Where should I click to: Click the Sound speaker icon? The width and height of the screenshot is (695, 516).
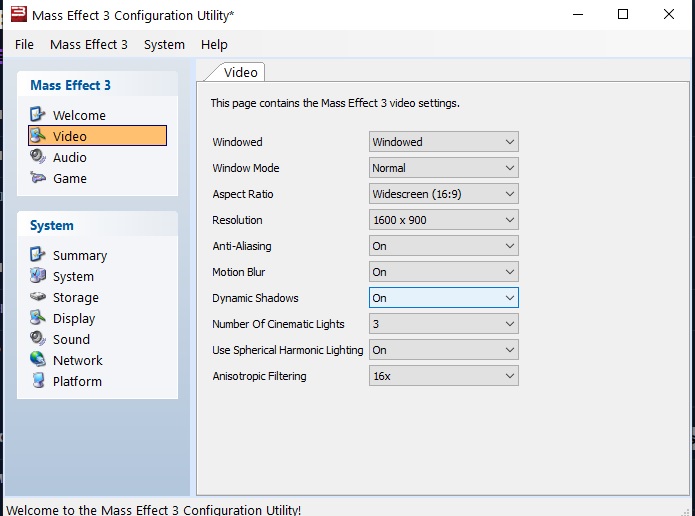click(38, 338)
